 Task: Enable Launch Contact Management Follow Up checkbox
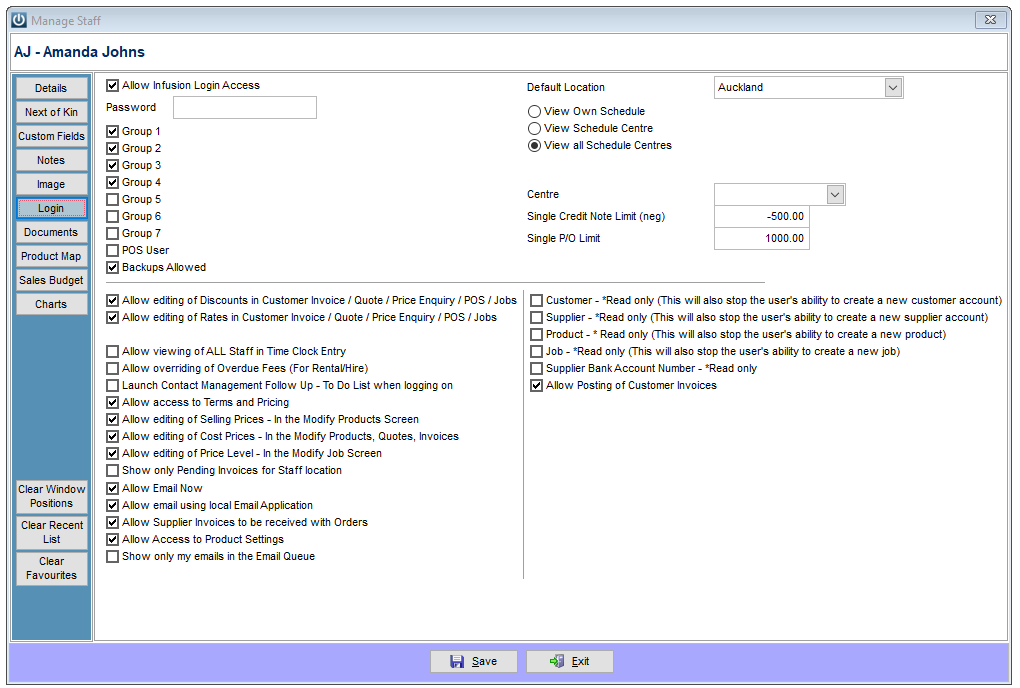pos(113,386)
